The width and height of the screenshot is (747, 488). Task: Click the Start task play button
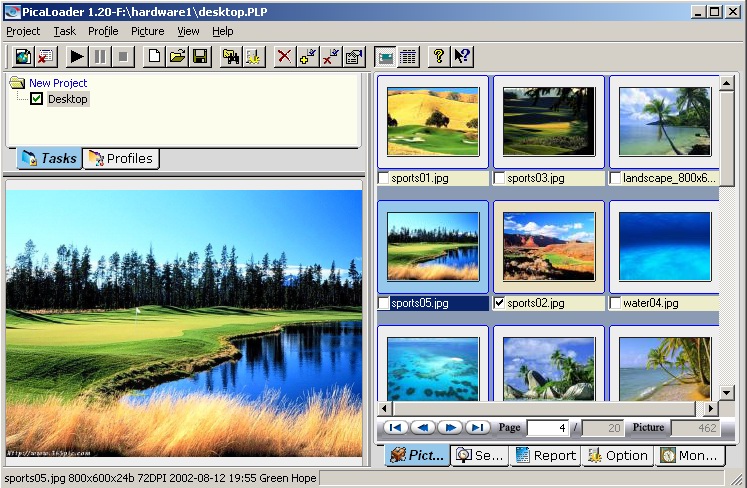77,56
